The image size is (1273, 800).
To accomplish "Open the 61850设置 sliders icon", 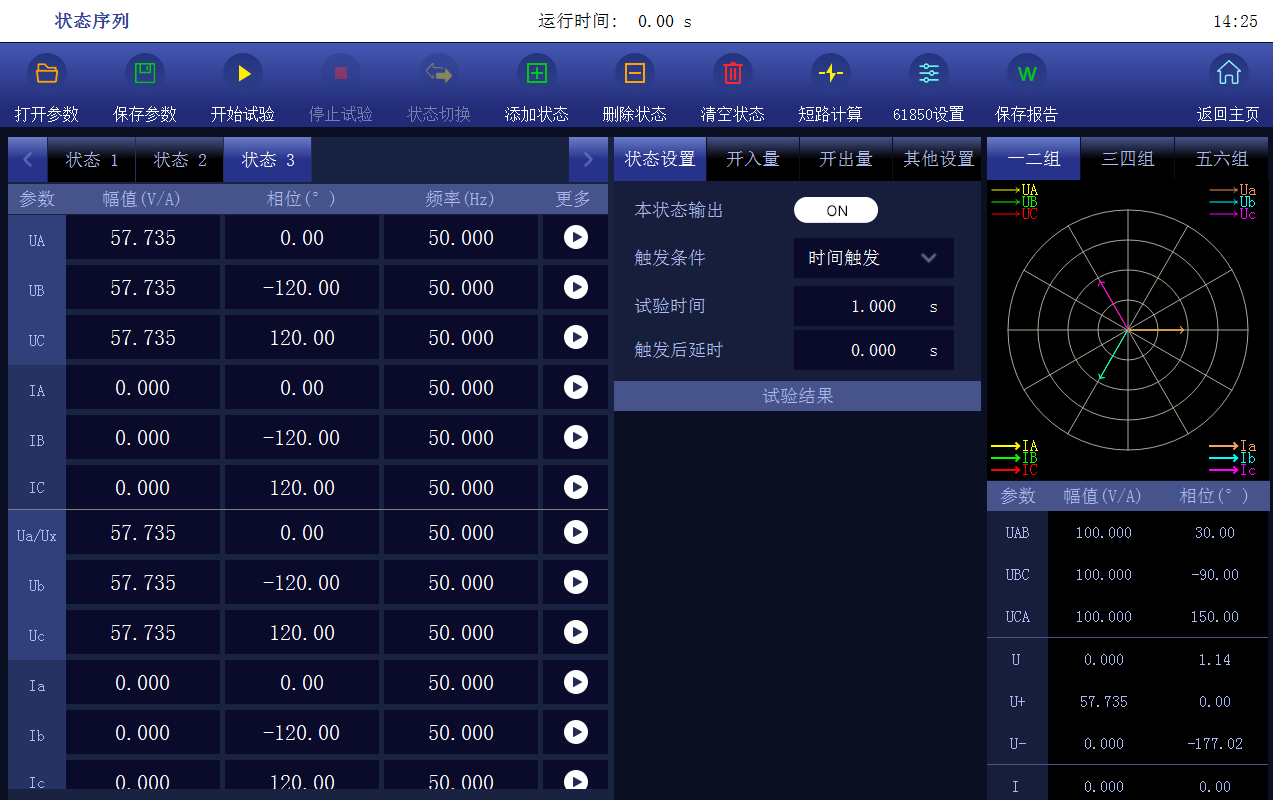I will click(x=929, y=73).
